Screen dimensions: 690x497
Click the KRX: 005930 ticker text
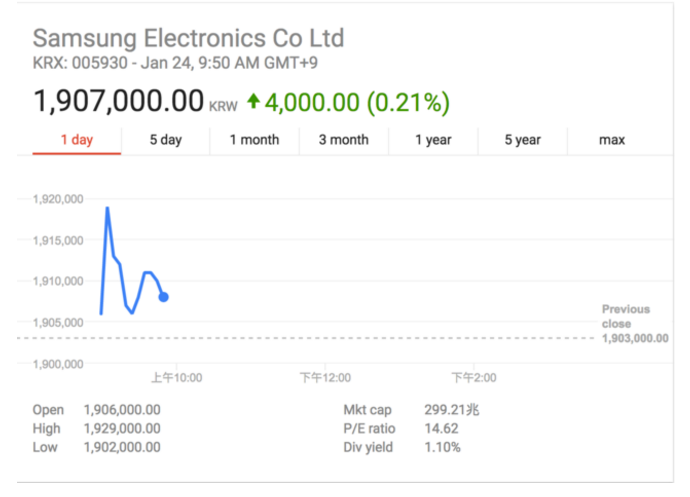click(80, 63)
